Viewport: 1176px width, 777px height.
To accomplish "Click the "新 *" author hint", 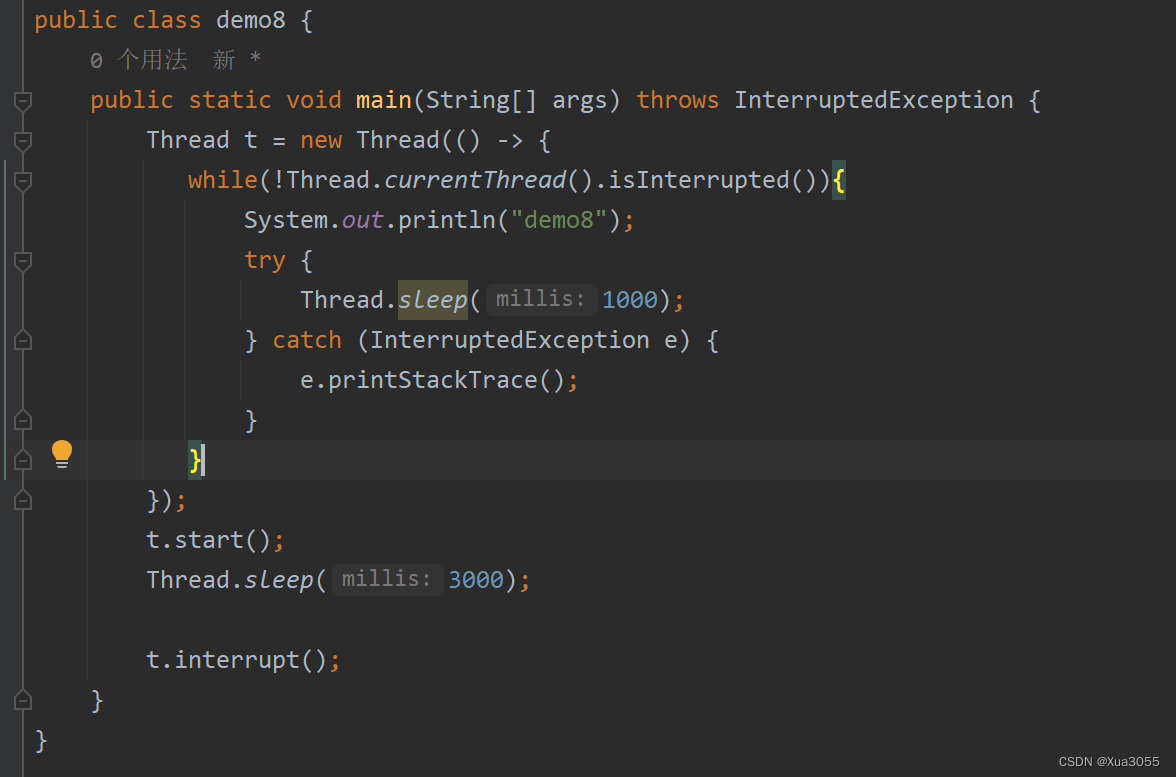I will (x=232, y=60).
